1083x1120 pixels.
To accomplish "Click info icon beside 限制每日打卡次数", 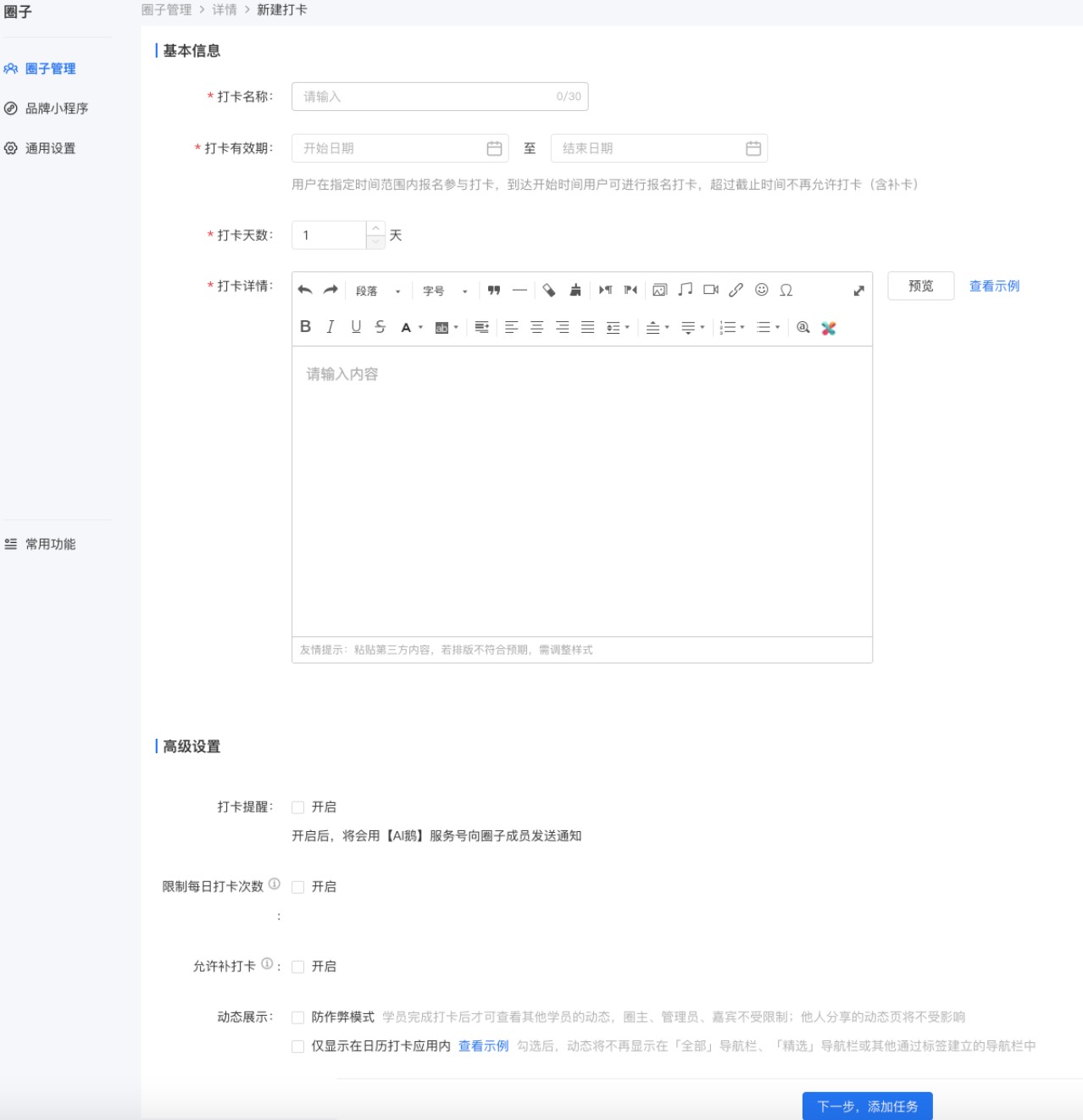I will click(275, 884).
